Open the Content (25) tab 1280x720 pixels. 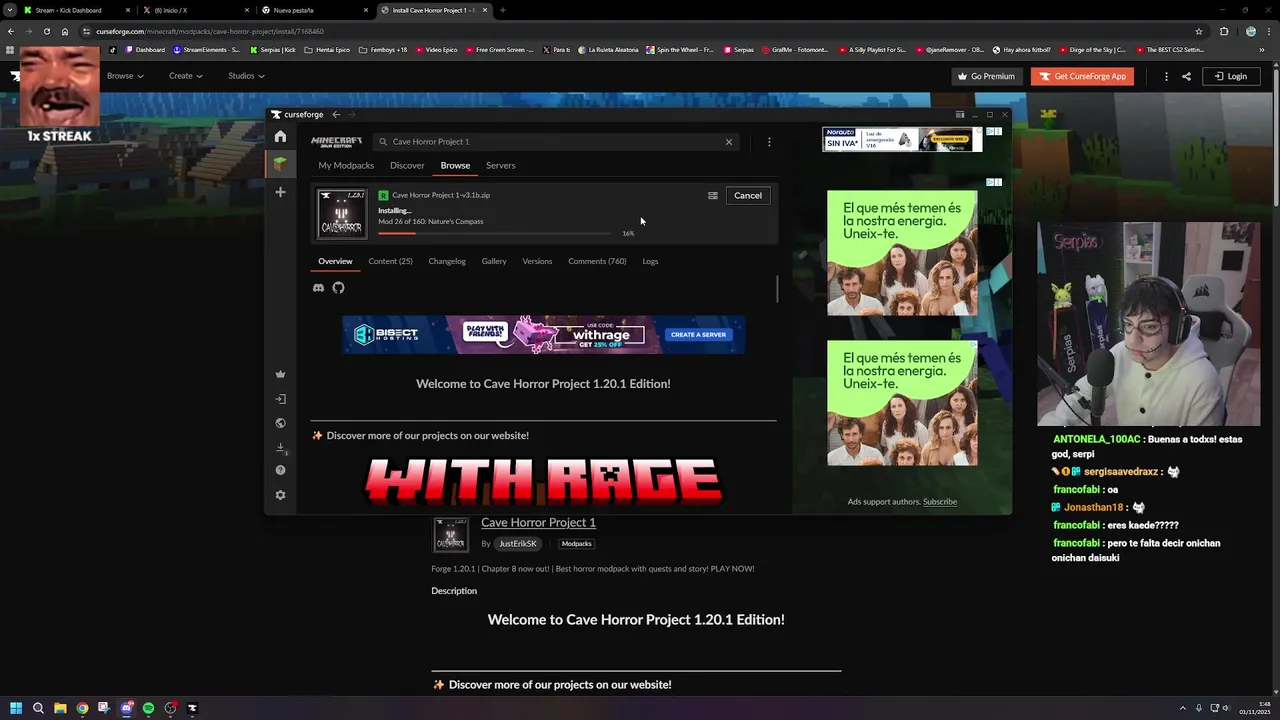pyautogui.click(x=390, y=261)
